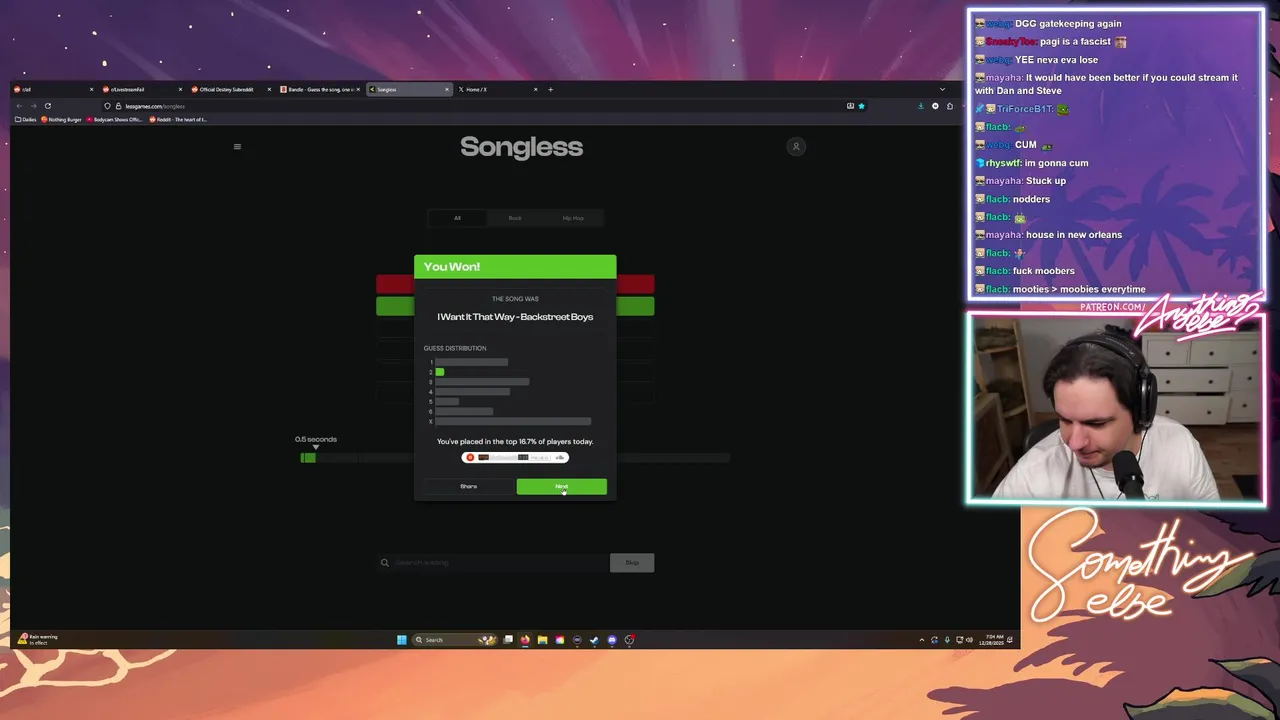Open a new browser tab
The height and width of the screenshot is (720, 1280).
[550, 90]
